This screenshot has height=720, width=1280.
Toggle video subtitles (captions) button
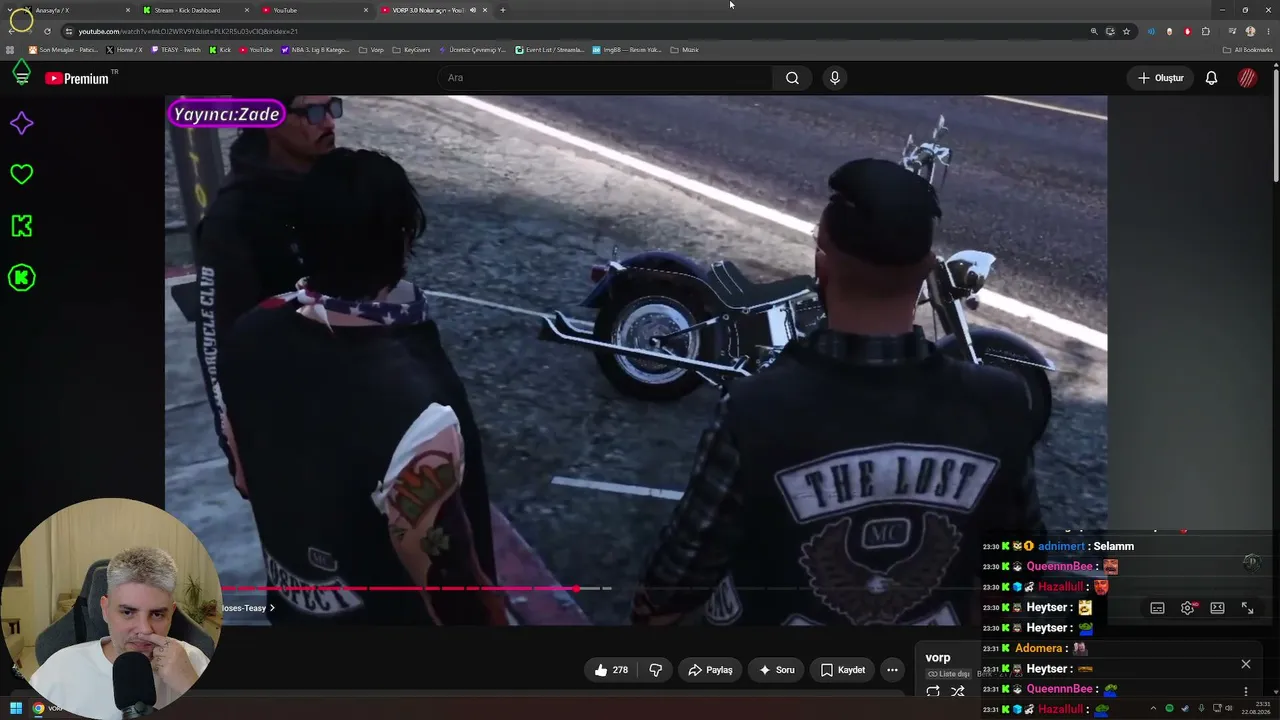click(x=1157, y=608)
